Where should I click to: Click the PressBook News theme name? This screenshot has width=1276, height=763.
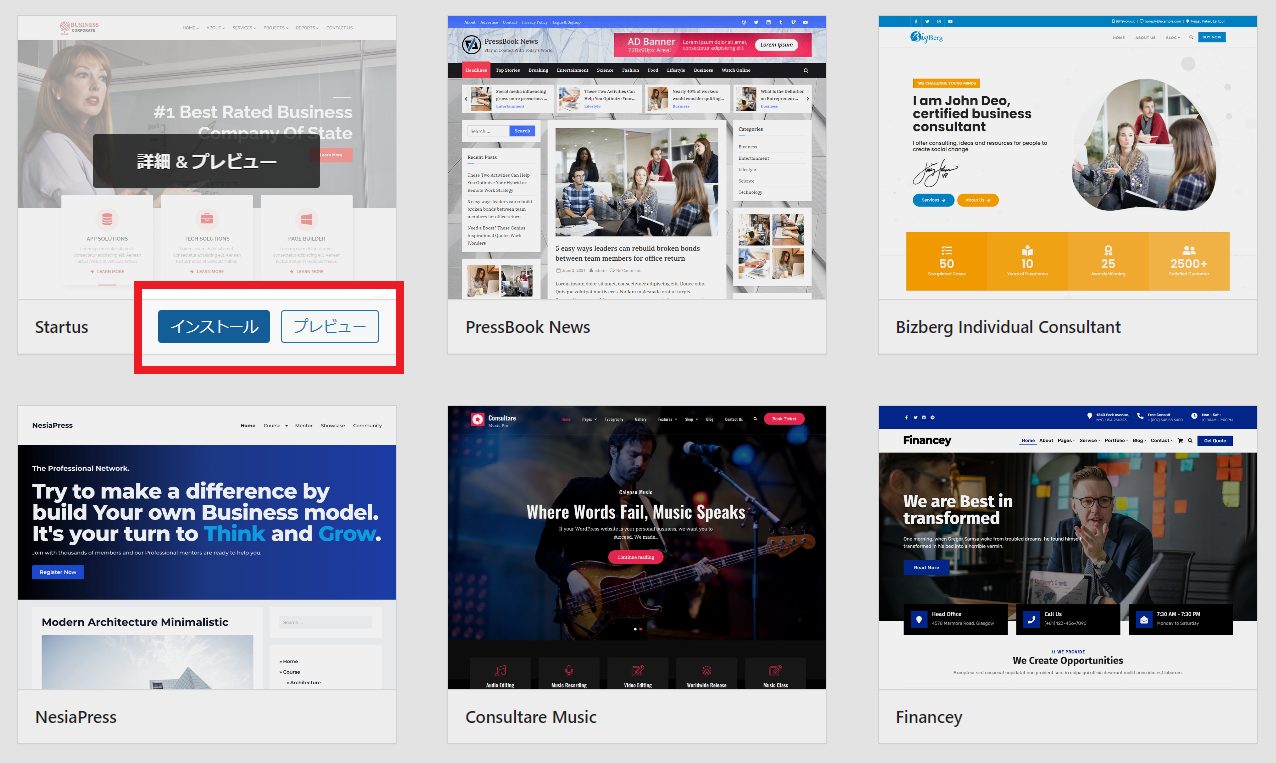(x=528, y=327)
